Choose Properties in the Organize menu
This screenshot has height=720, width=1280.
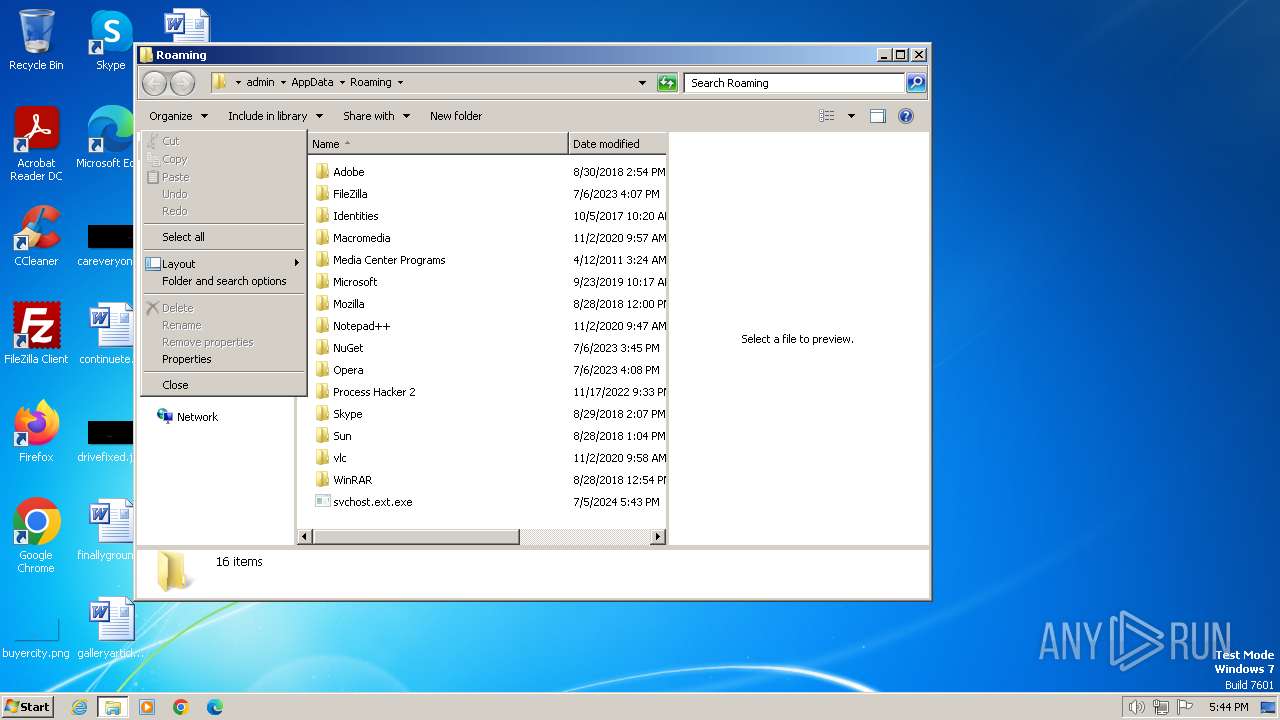tap(187, 359)
